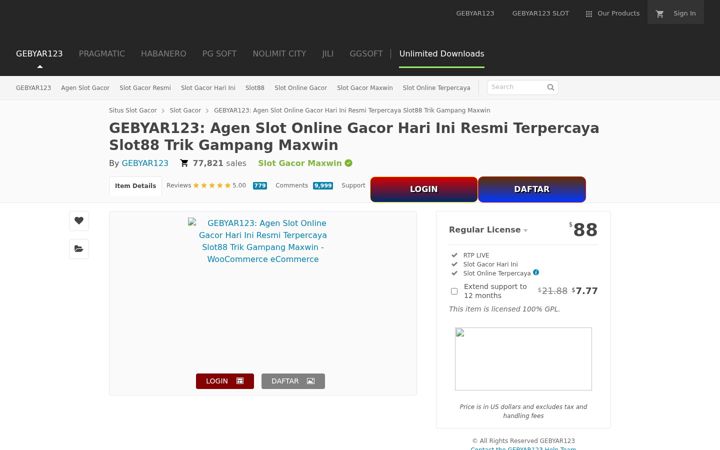
Task: Switch to the Comments tab
Action: pos(292,186)
